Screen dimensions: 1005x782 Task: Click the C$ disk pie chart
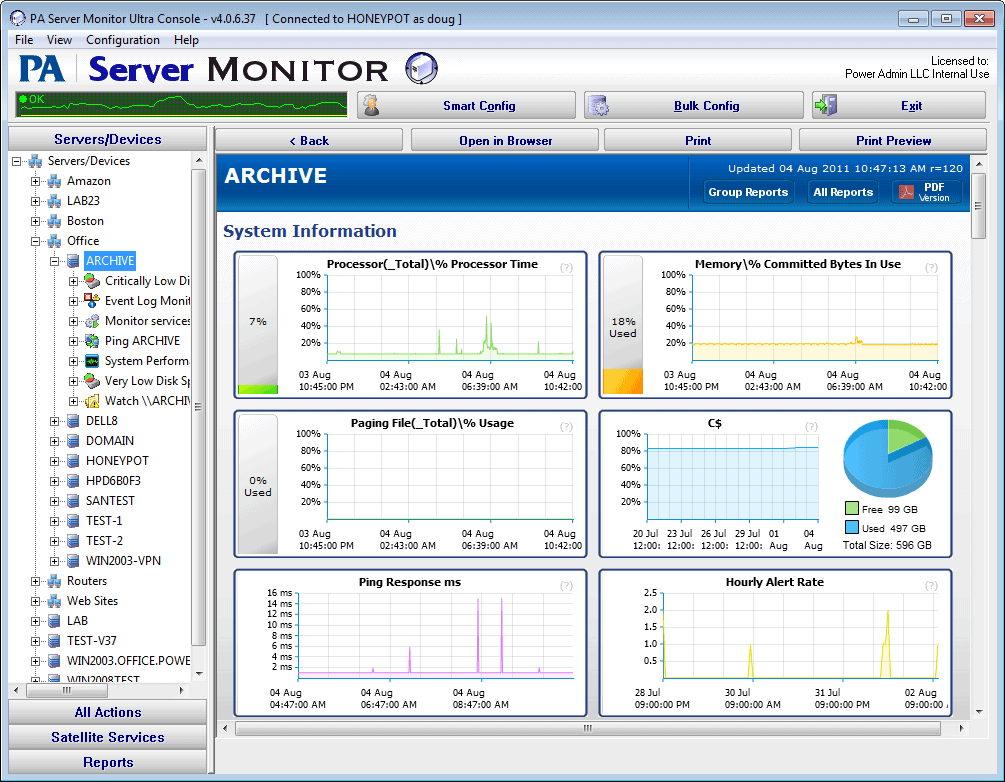(x=888, y=458)
